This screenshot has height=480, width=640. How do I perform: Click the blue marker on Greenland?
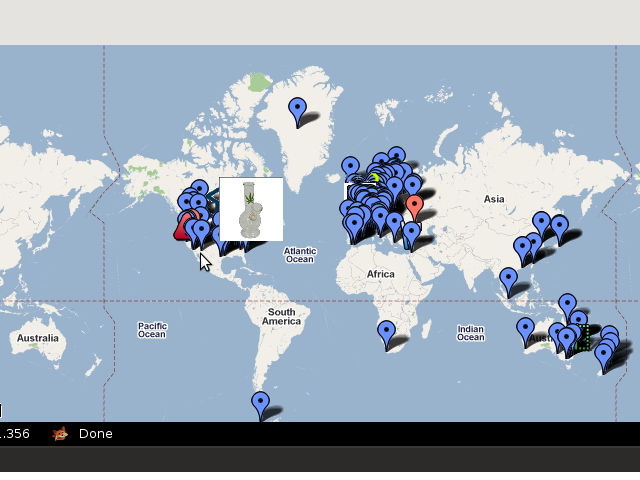(297, 109)
